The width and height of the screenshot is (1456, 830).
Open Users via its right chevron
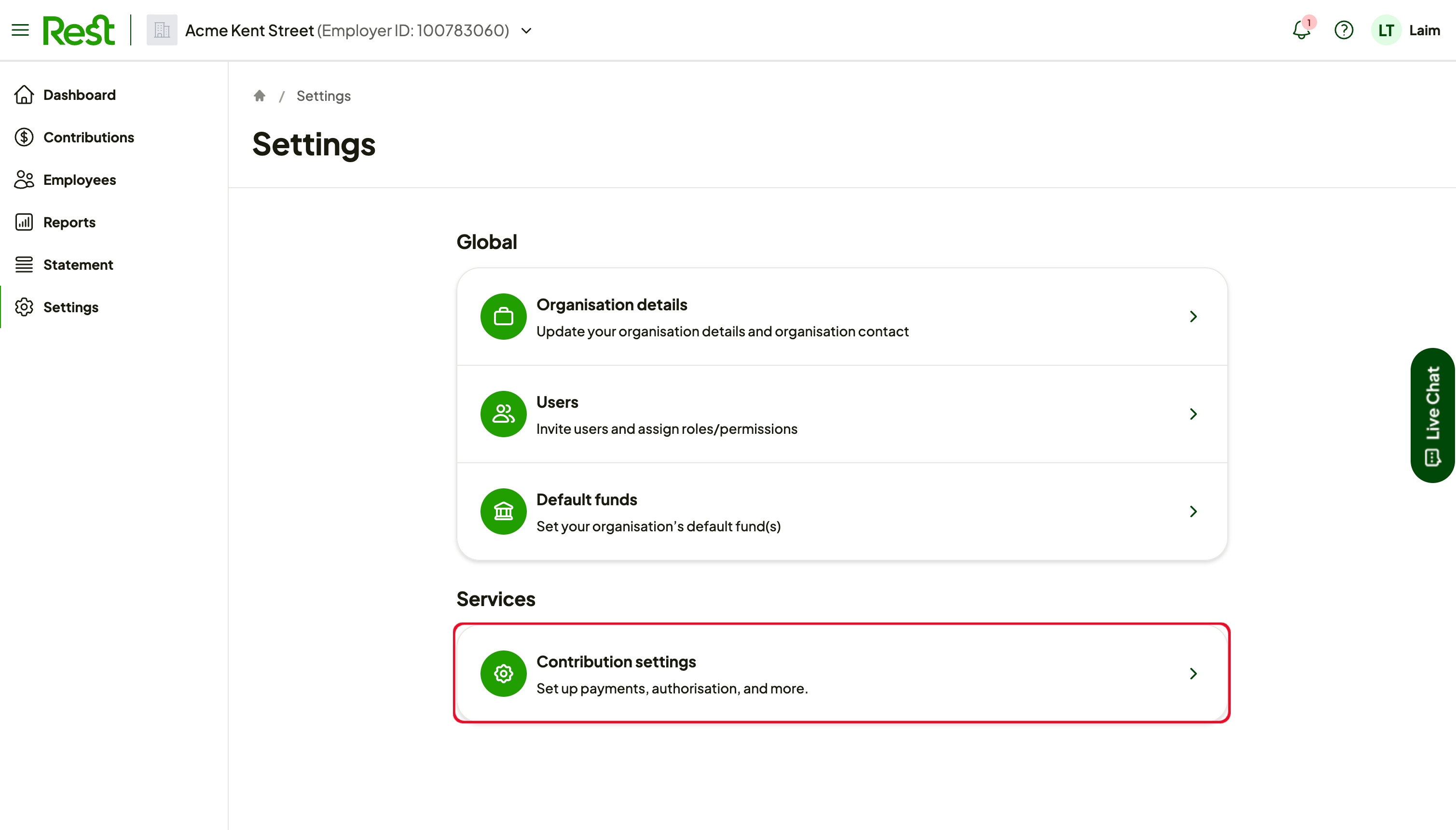coord(1193,414)
